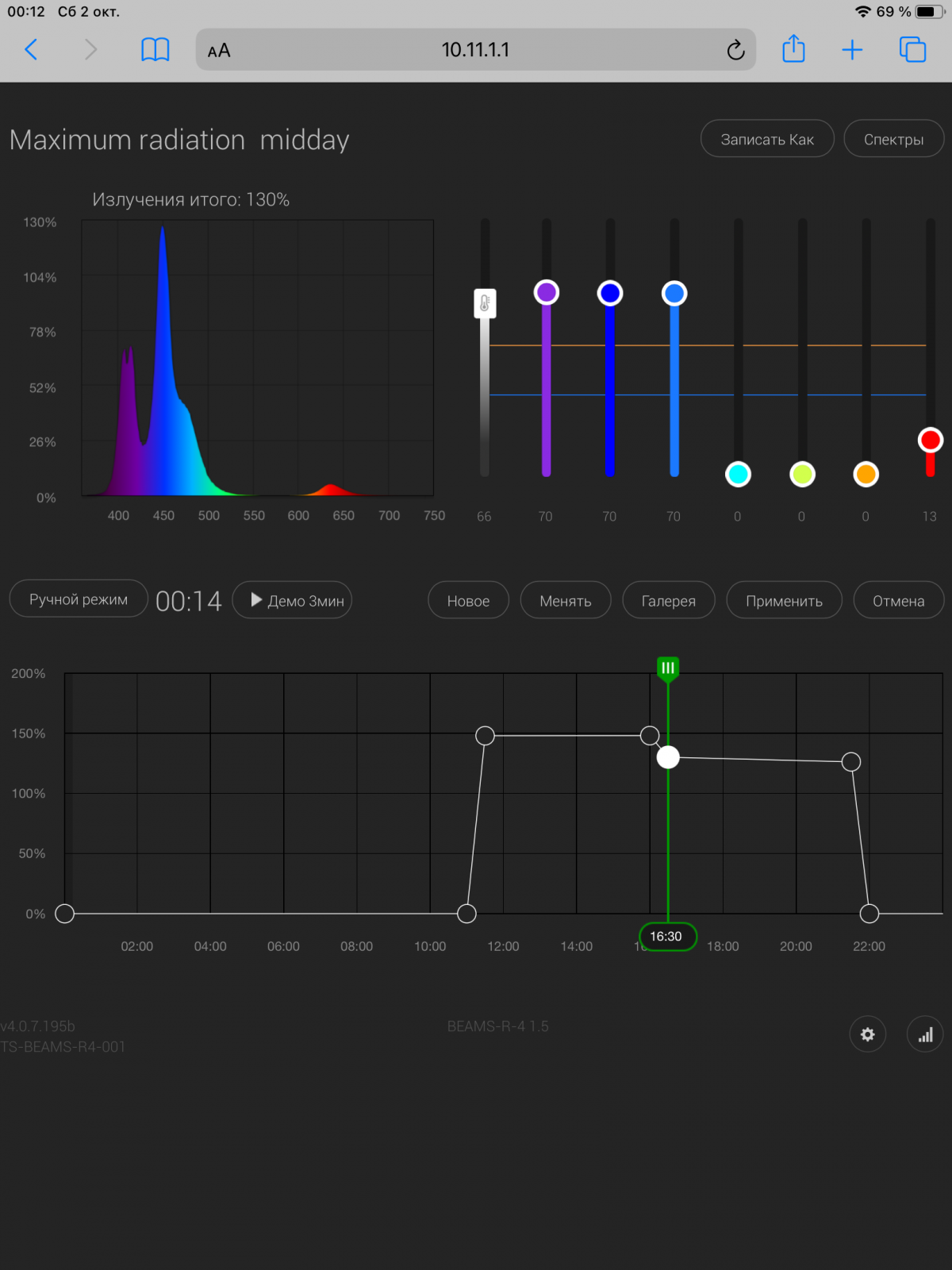Image resolution: width=952 pixels, height=1270 pixels.
Task: Open the signal statistics bar icon
Action: [x=925, y=1034]
